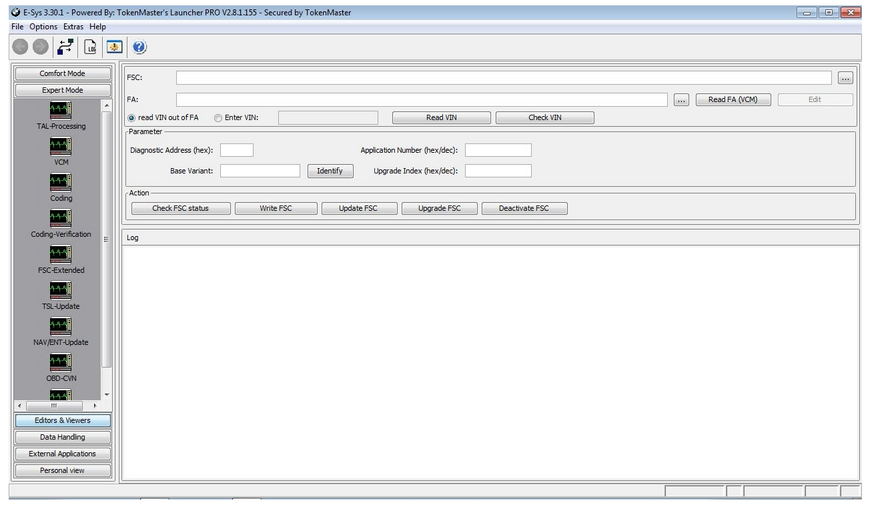
Task: Select the OBD-CVN module icon
Action: [60, 362]
